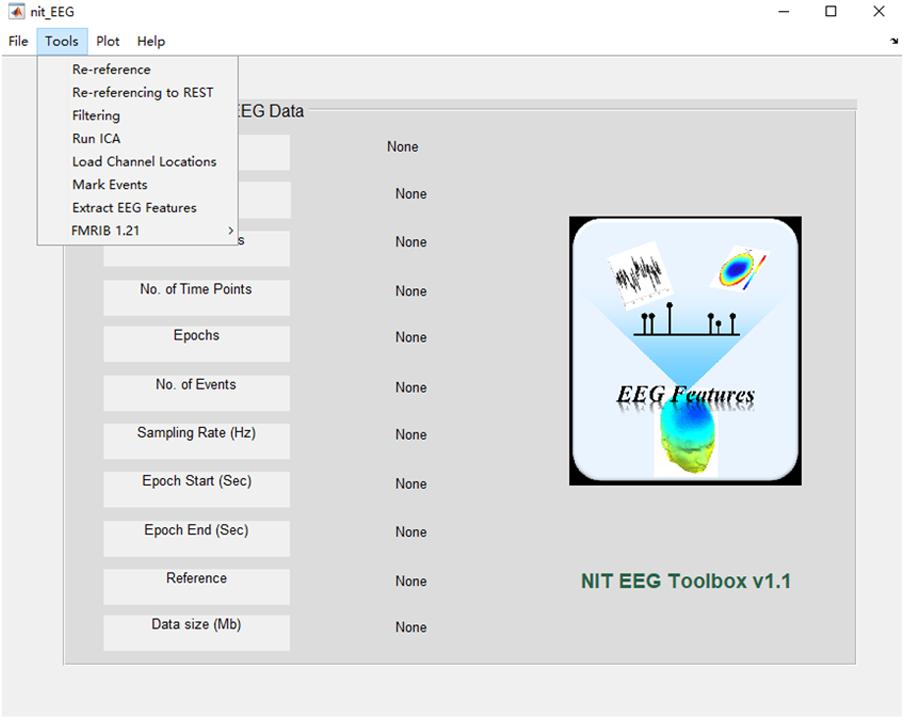This screenshot has height=720, width=905.
Task: Click the No. of Events label
Action: click(196, 393)
